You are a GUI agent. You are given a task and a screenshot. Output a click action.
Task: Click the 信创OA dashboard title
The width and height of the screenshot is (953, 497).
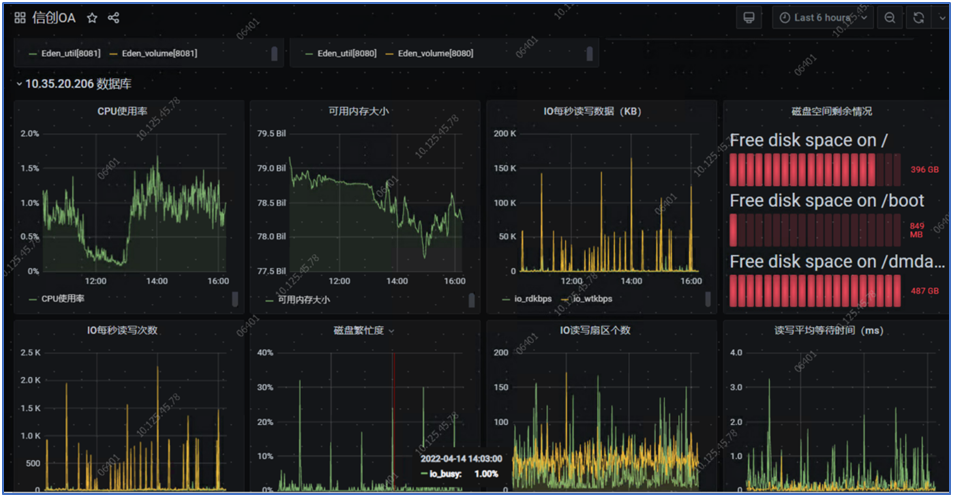tap(54, 18)
